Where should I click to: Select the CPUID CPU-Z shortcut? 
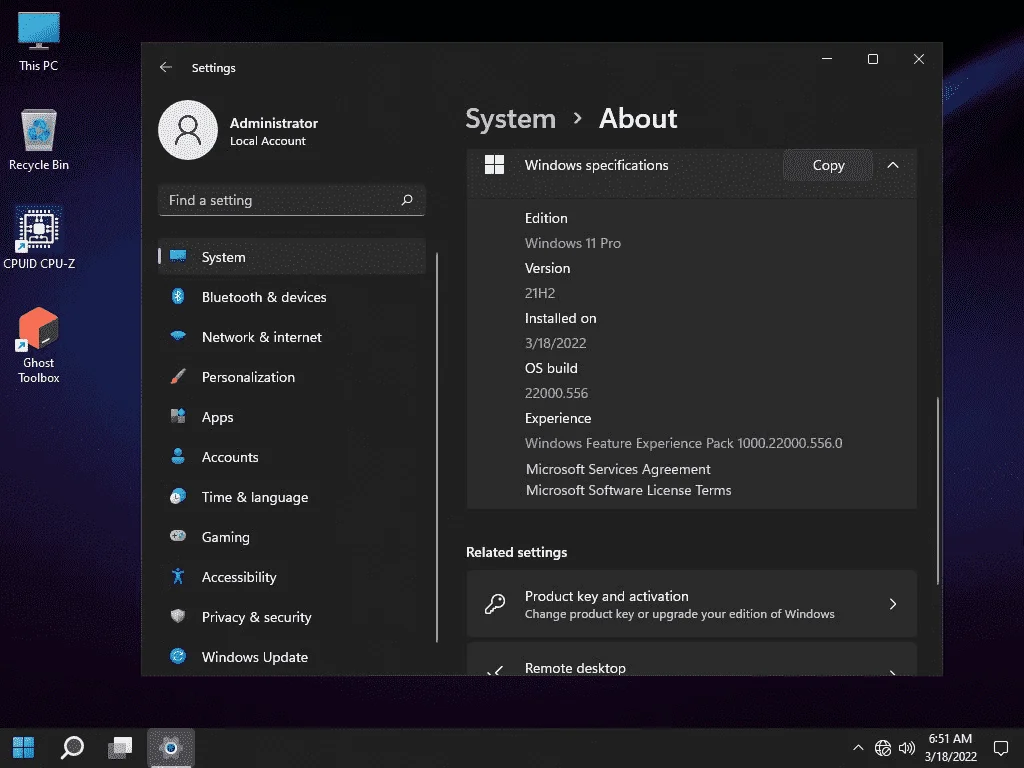click(39, 238)
